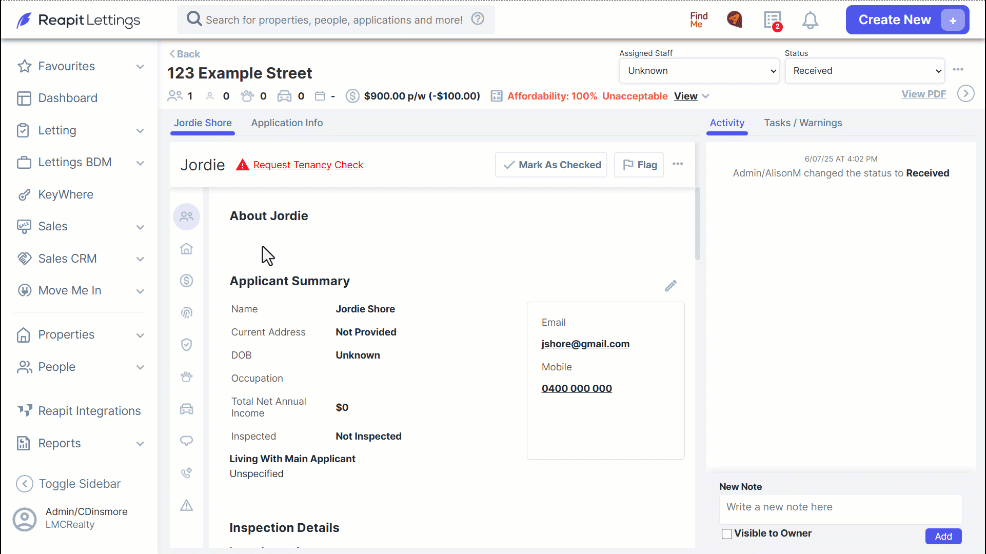
Task: Select the vehicle car section icon
Action: 187,409
